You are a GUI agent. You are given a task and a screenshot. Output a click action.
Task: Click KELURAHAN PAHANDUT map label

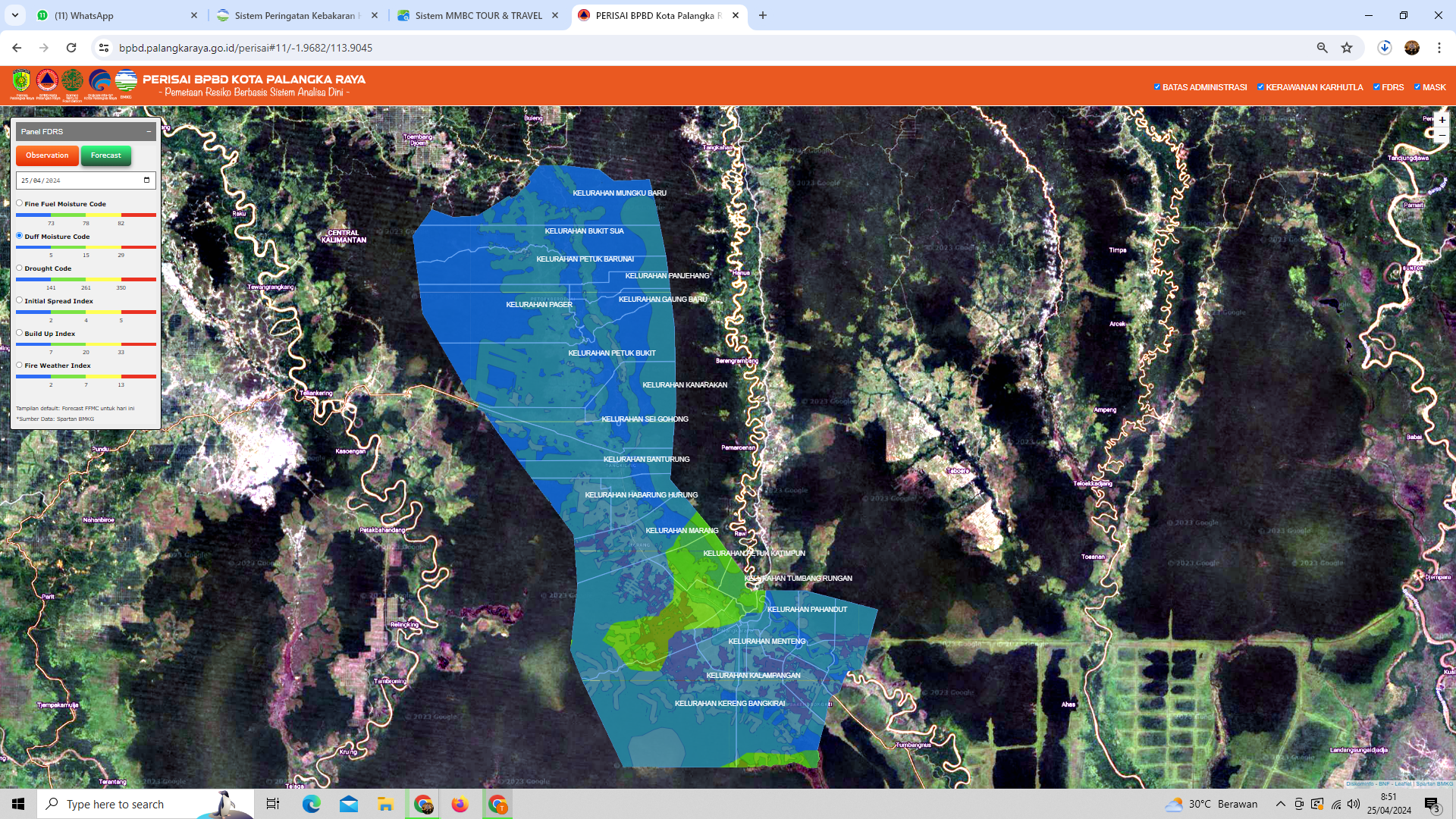[x=807, y=610]
